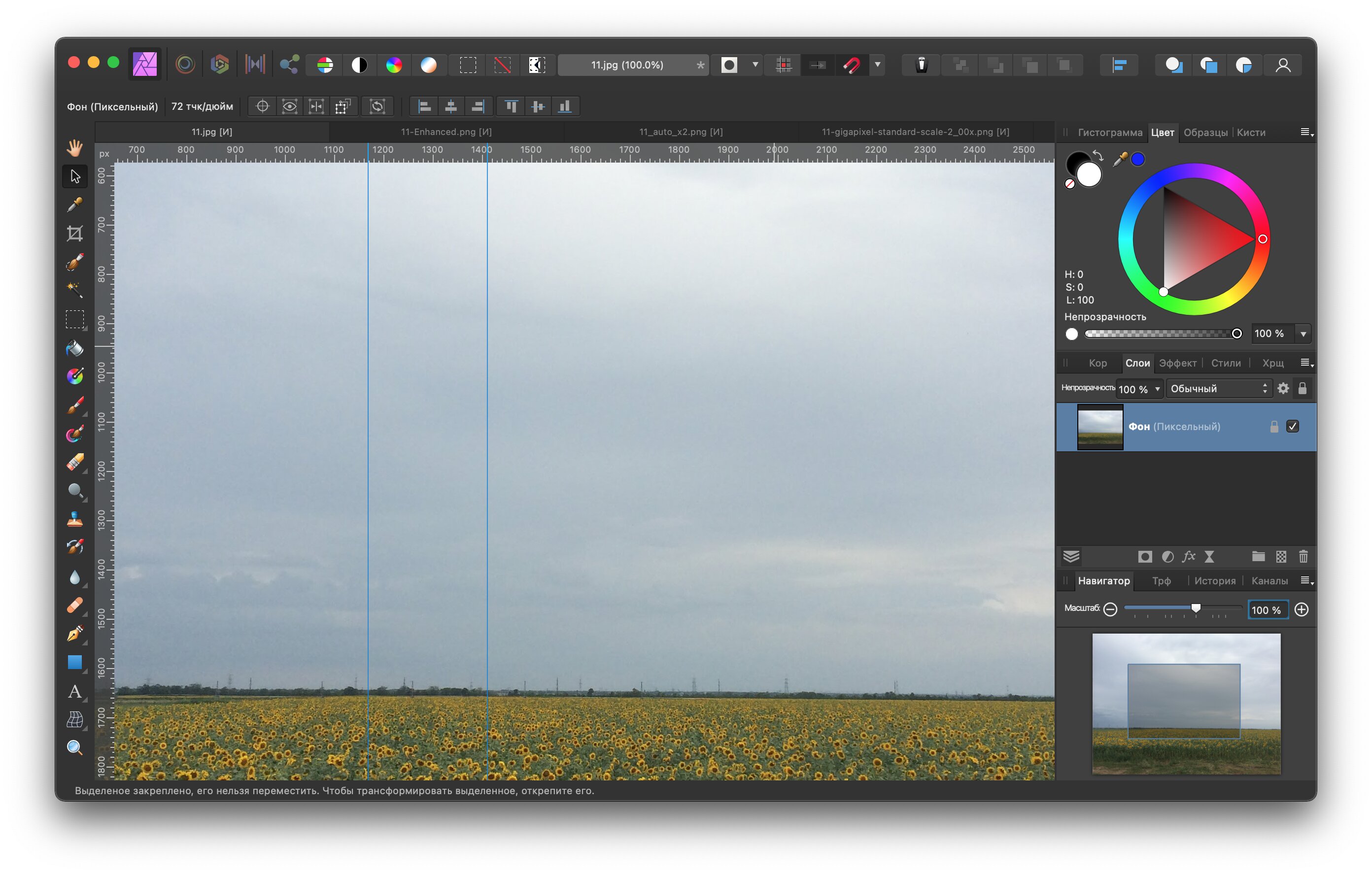
Task: Switch to the Каналы tab
Action: pos(1269,580)
